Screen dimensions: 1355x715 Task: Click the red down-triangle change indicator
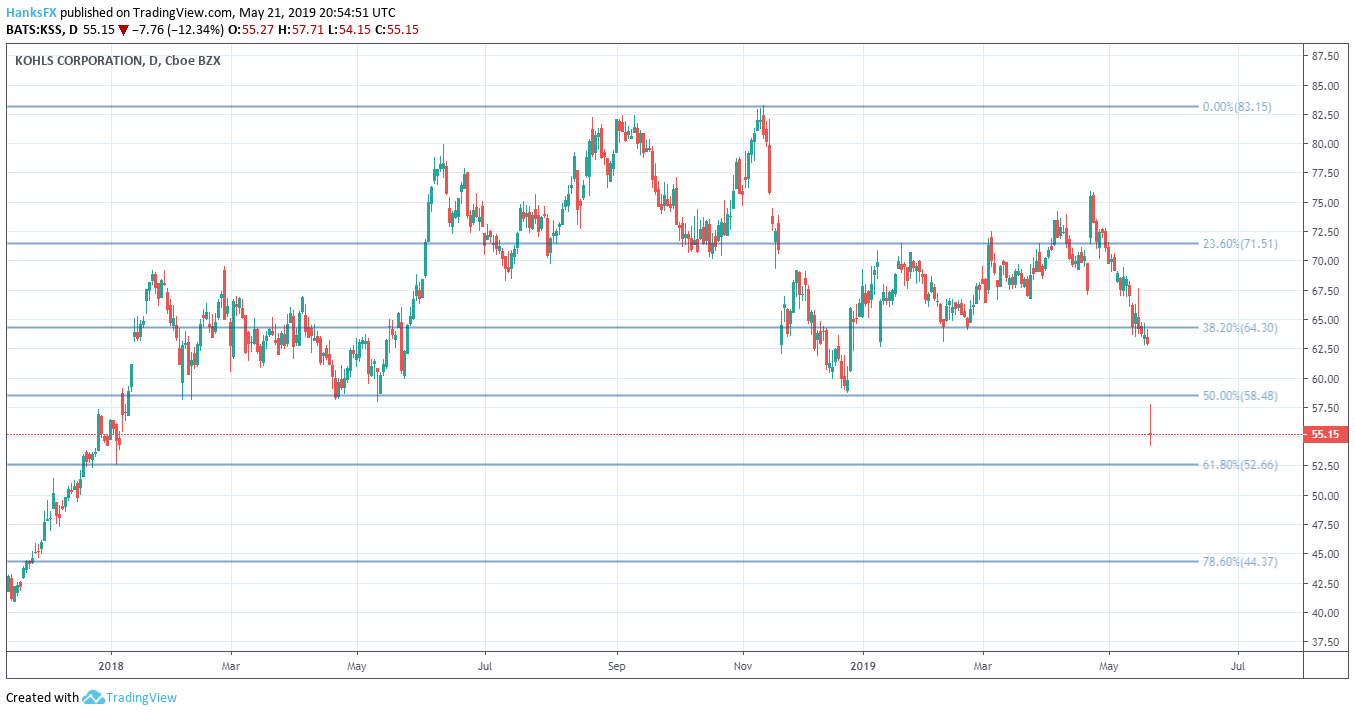(123, 30)
